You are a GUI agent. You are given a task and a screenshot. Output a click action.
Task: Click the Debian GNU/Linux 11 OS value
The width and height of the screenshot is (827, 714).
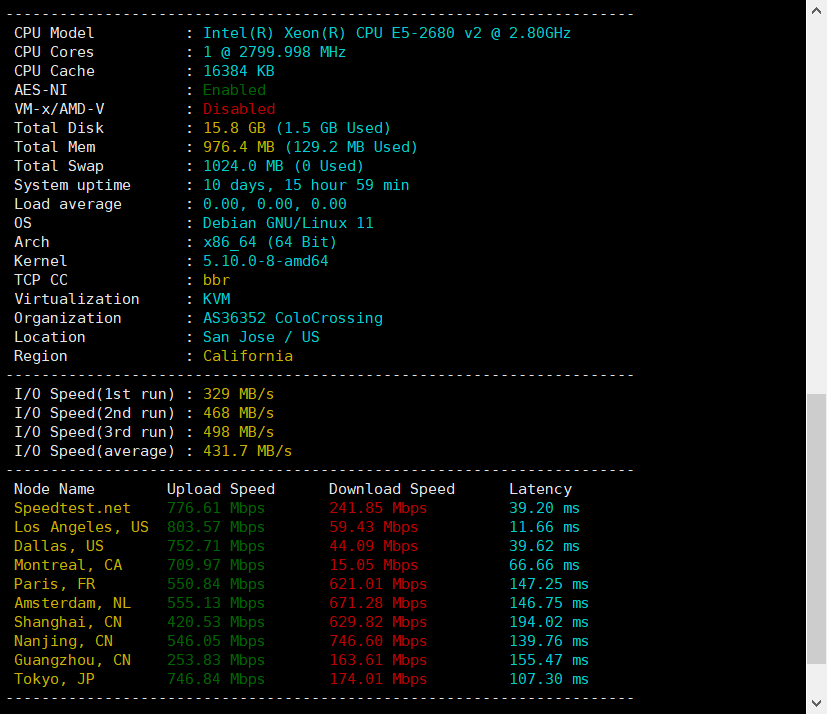[x=287, y=223]
